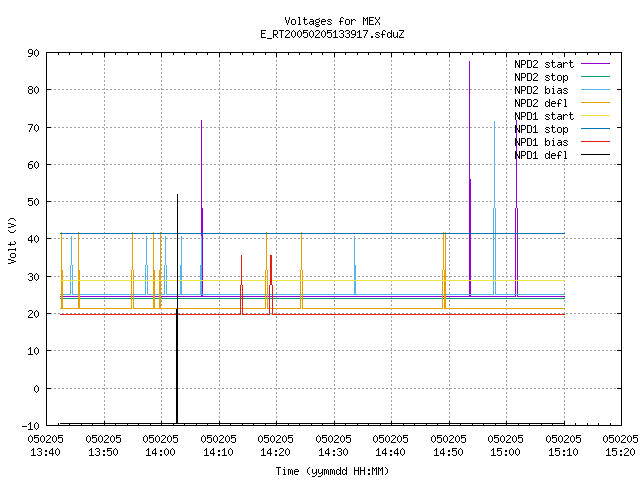Click the y-axis tick label 70
The width and height of the screenshot is (640, 480).
tap(33, 128)
